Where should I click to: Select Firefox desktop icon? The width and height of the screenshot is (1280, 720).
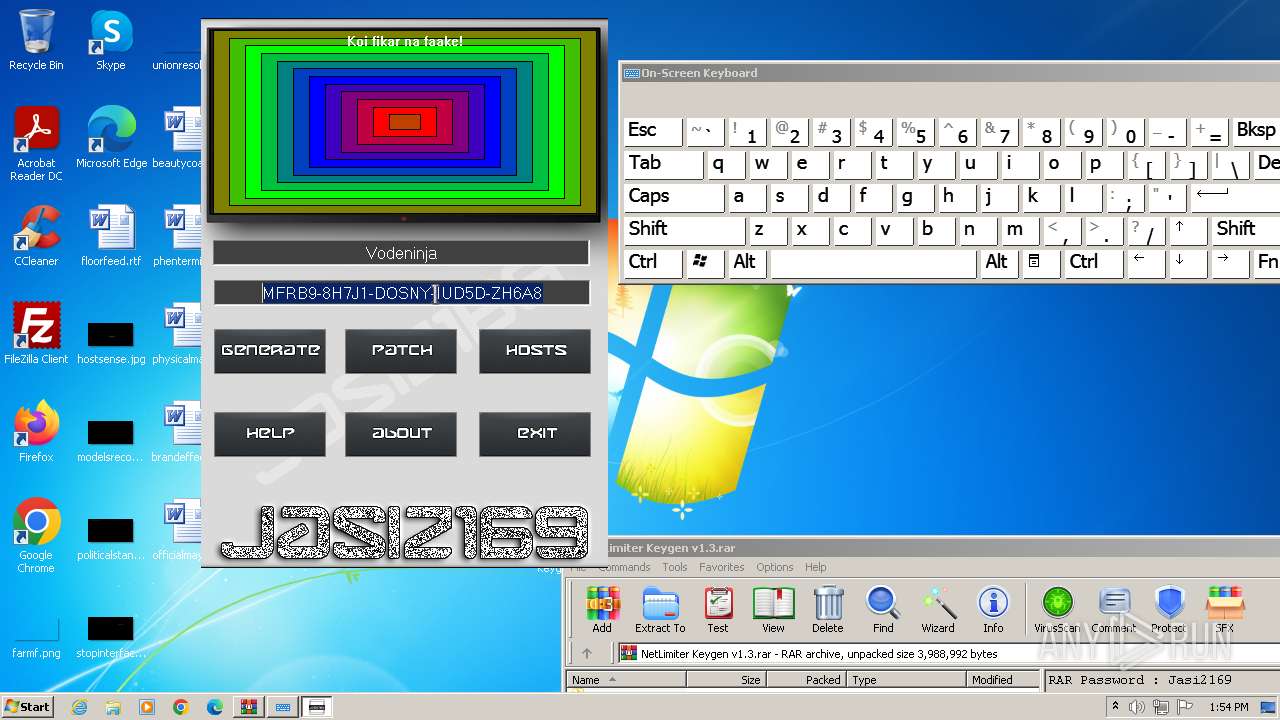[36, 432]
